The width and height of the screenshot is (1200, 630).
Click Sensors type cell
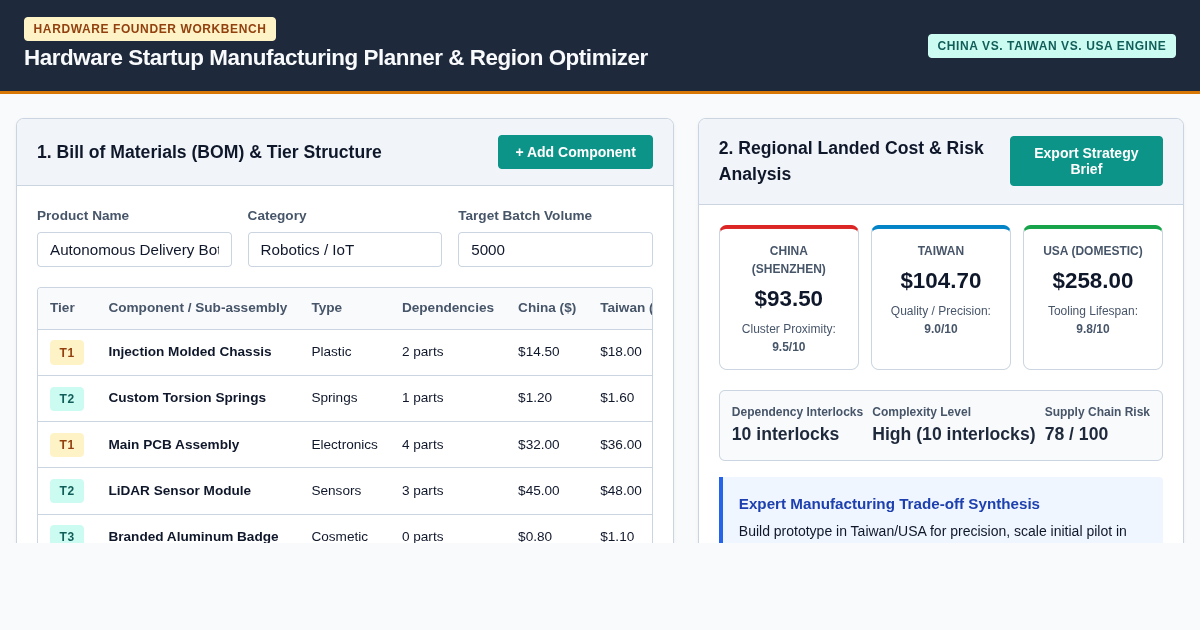[336, 491]
